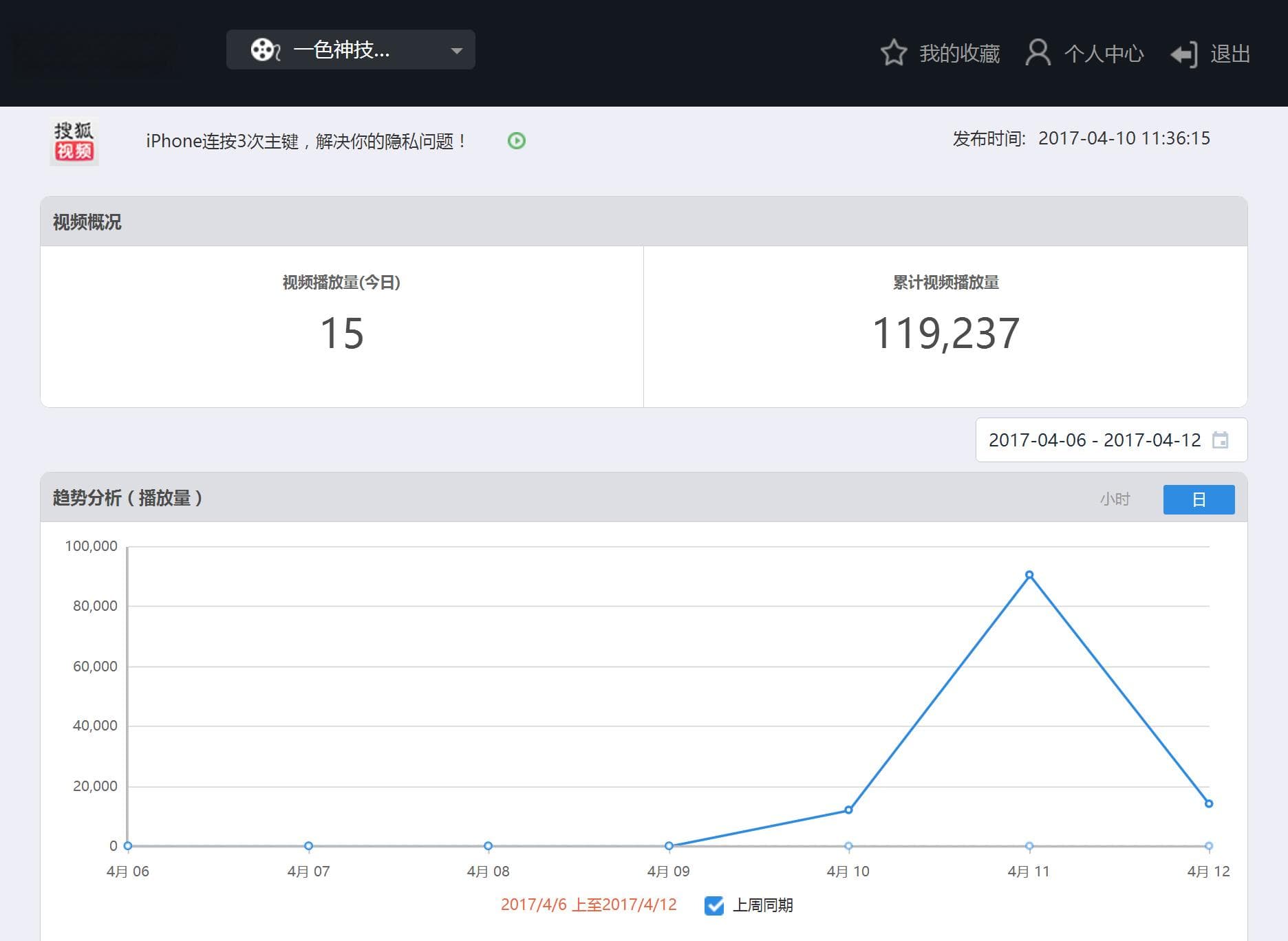Click the 4月 07 data point

(308, 846)
